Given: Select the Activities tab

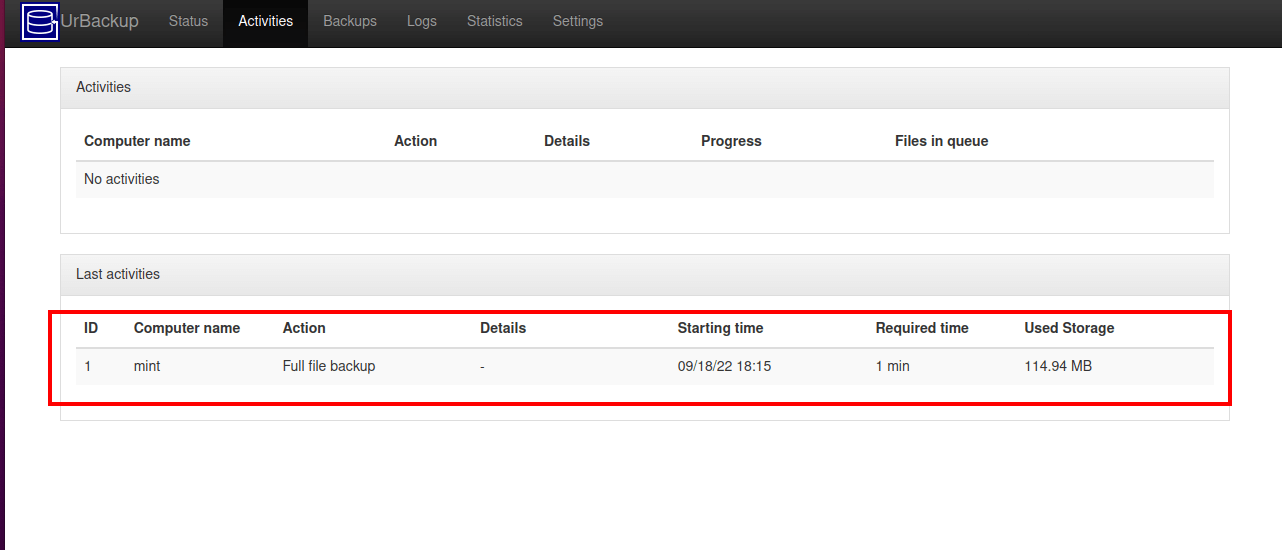Looking at the screenshot, I should tap(266, 21).
